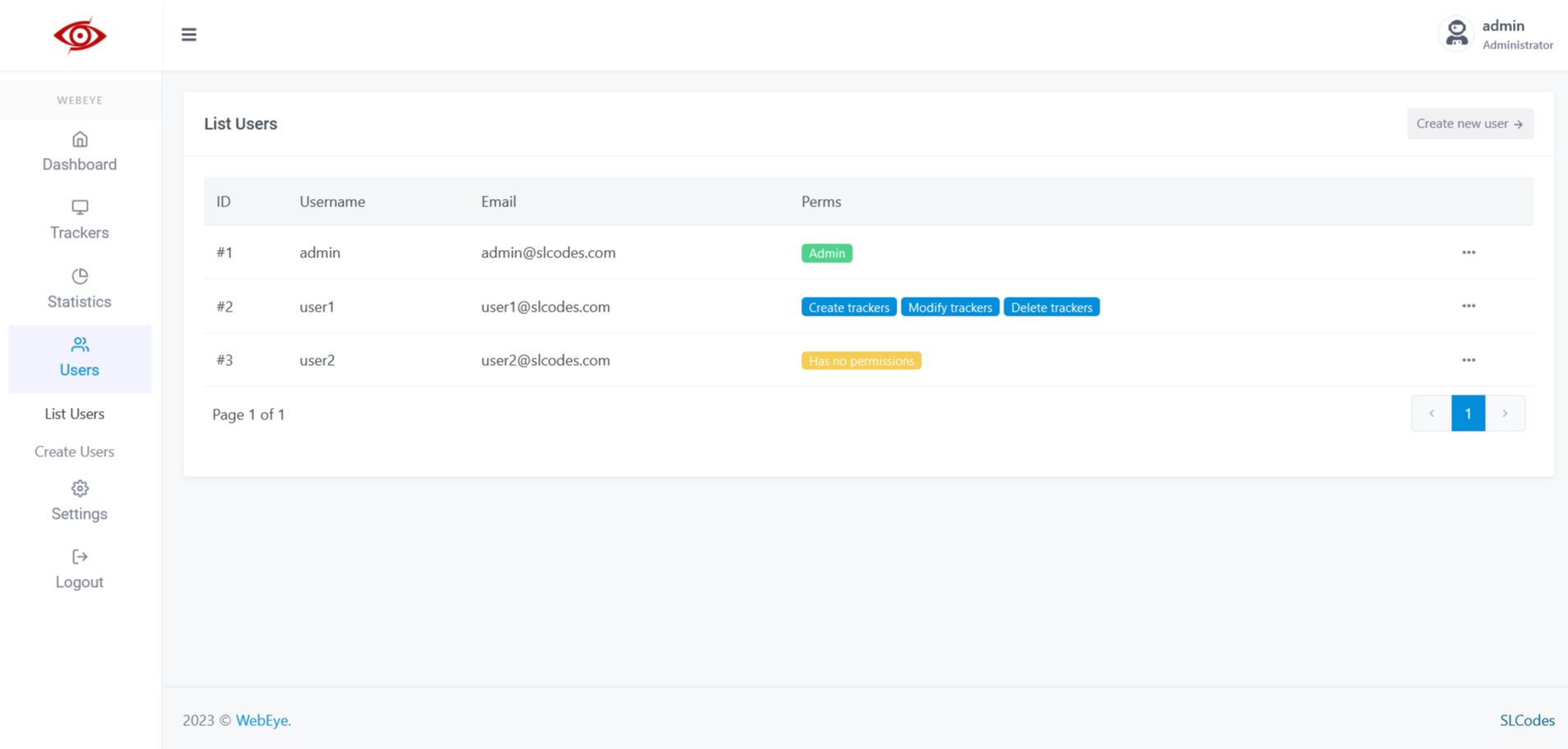The width and height of the screenshot is (1568, 749).
Task: Open the Trackers monitor icon
Action: [x=80, y=207]
